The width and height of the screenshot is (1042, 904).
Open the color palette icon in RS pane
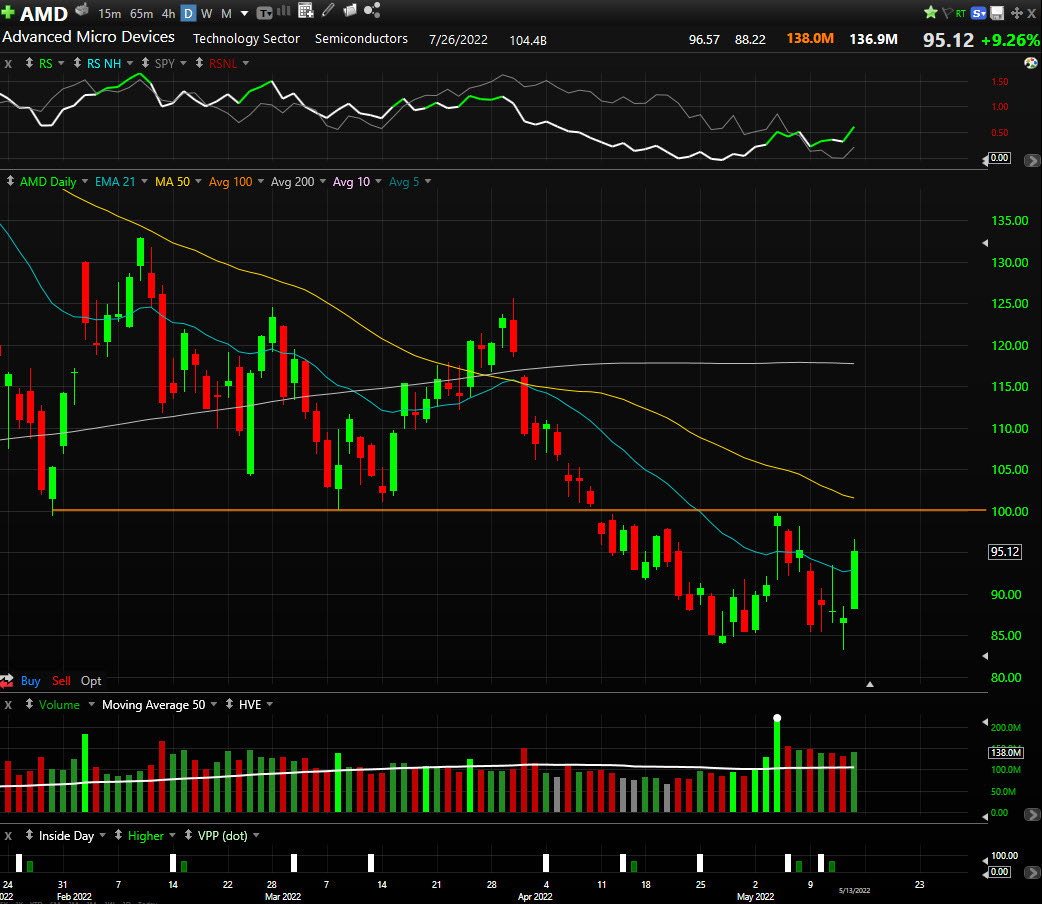point(1031,63)
